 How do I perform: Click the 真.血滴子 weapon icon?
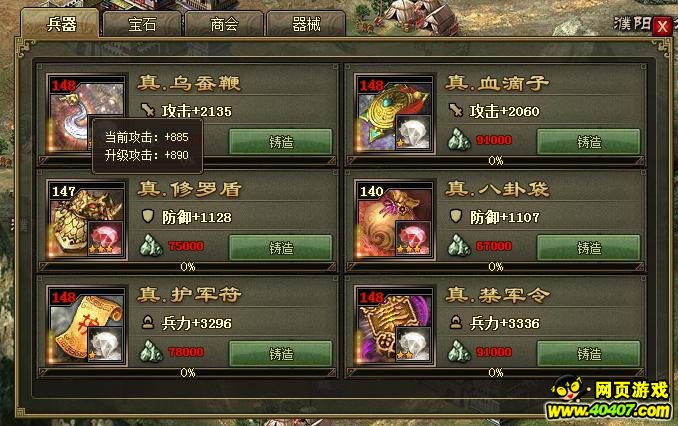pyautogui.click(x=394, y=114)
